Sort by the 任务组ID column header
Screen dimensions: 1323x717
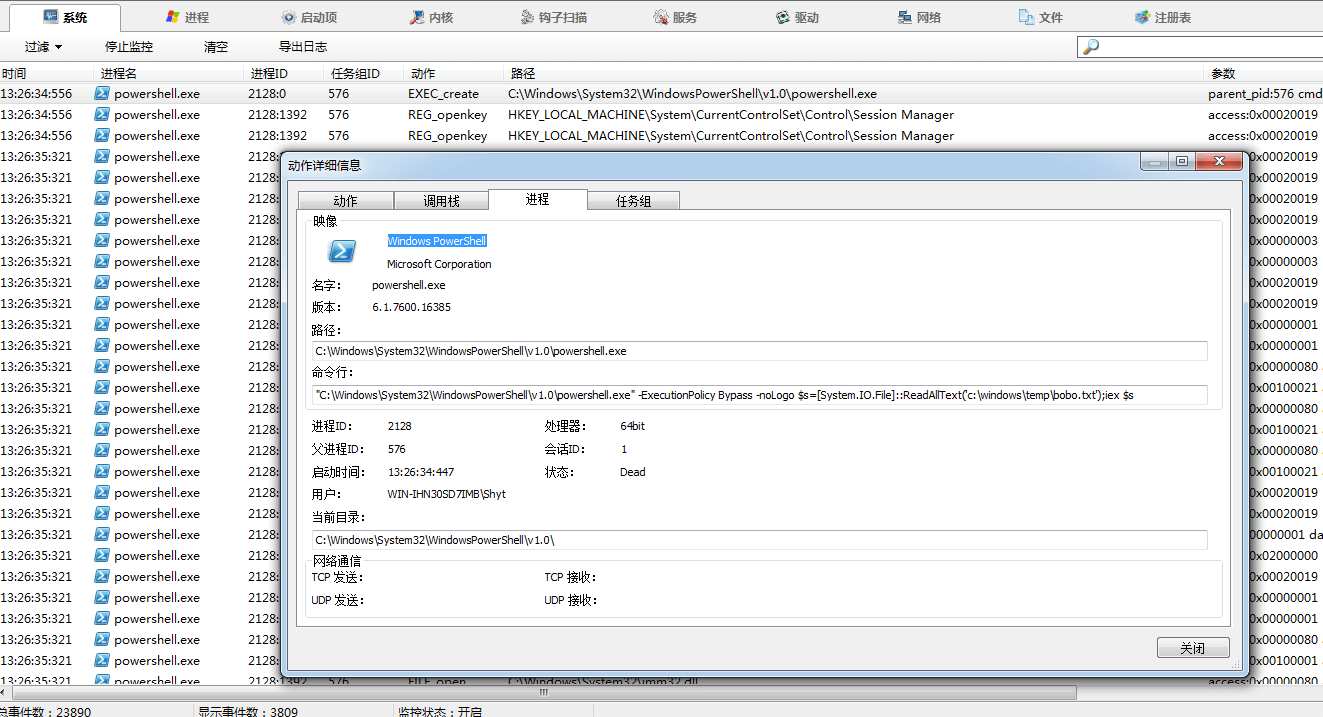click(365, 73)
